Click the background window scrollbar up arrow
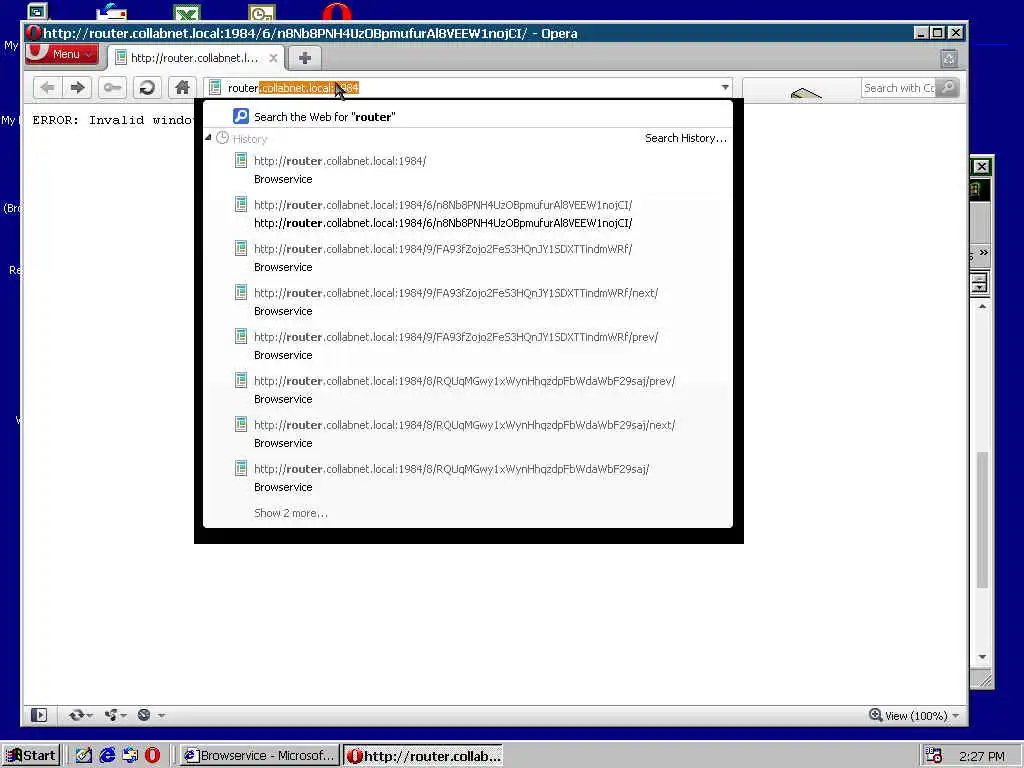The image size is (1024, 768). click(x=982, y=306)
